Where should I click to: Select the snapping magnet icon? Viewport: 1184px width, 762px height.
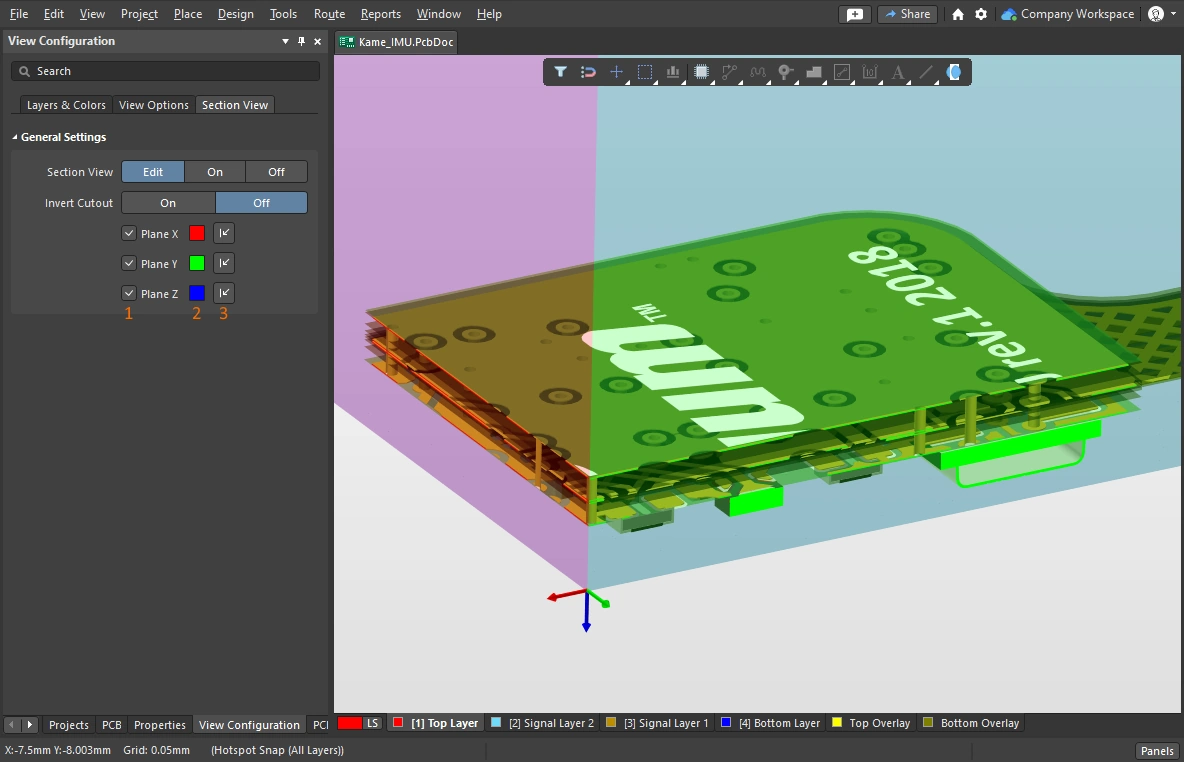[x=589, y=72]
